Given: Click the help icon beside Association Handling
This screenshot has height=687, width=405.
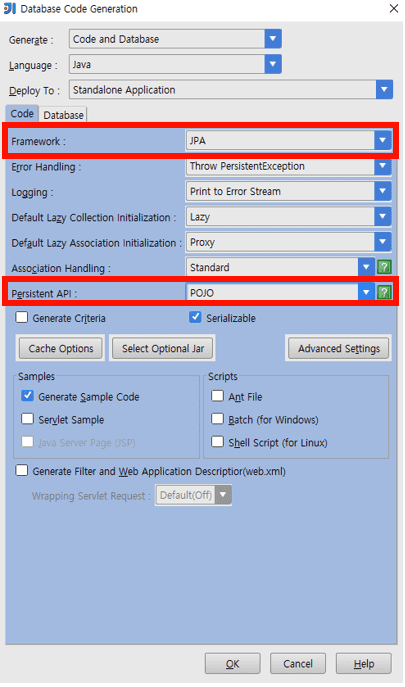Looking at the screenshot, I should coord(384,267).
